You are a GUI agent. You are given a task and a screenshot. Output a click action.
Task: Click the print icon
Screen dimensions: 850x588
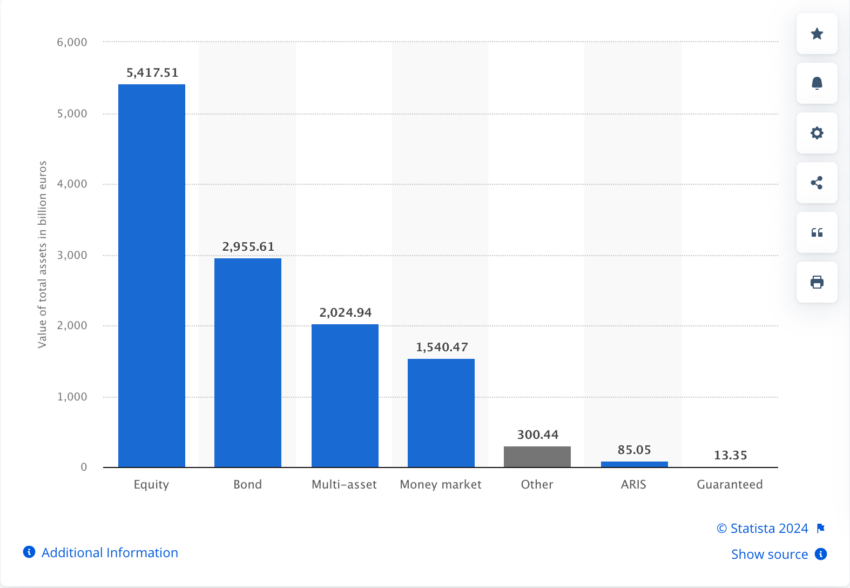816,282
